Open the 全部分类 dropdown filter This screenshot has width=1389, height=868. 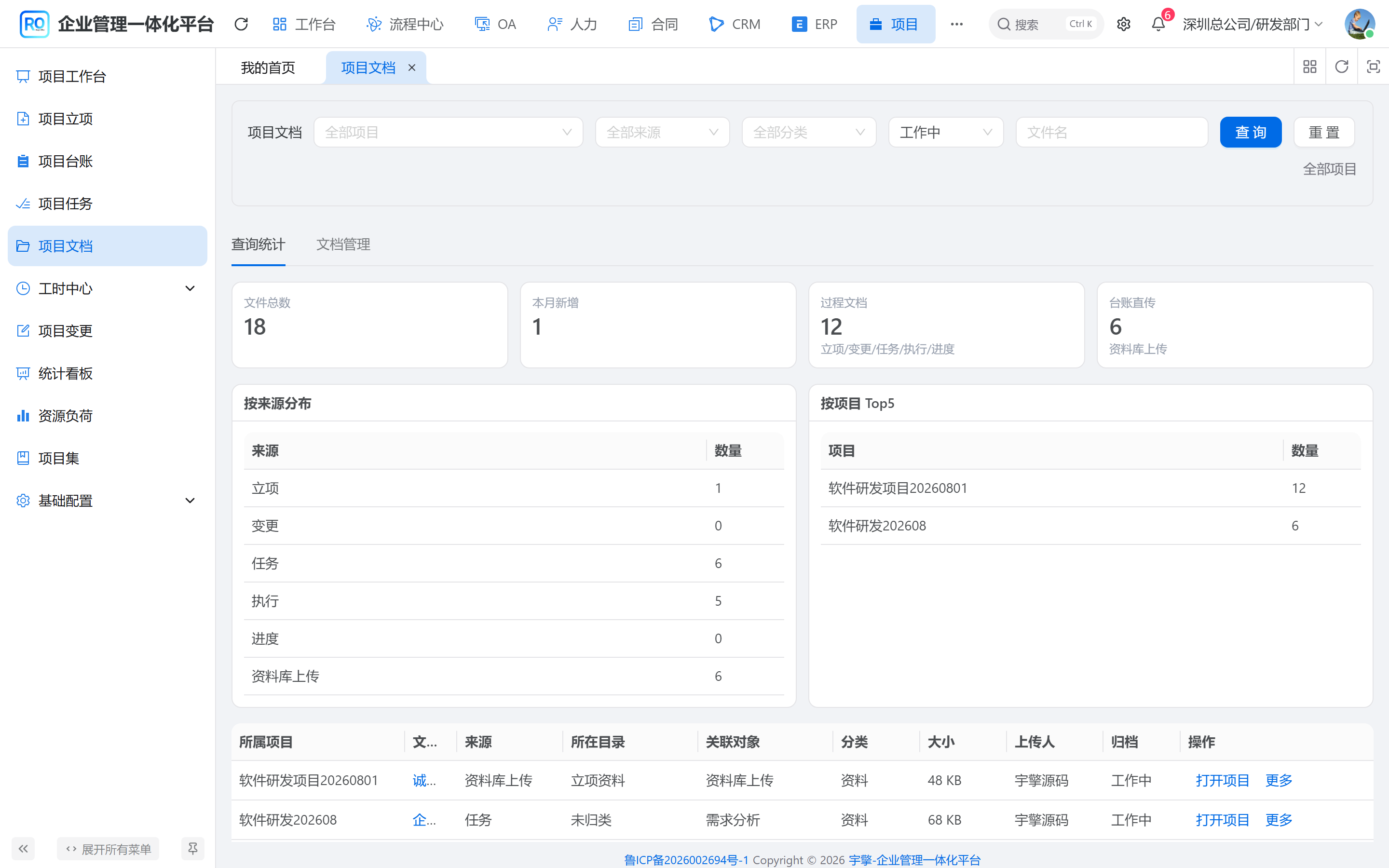click(809, 133)
